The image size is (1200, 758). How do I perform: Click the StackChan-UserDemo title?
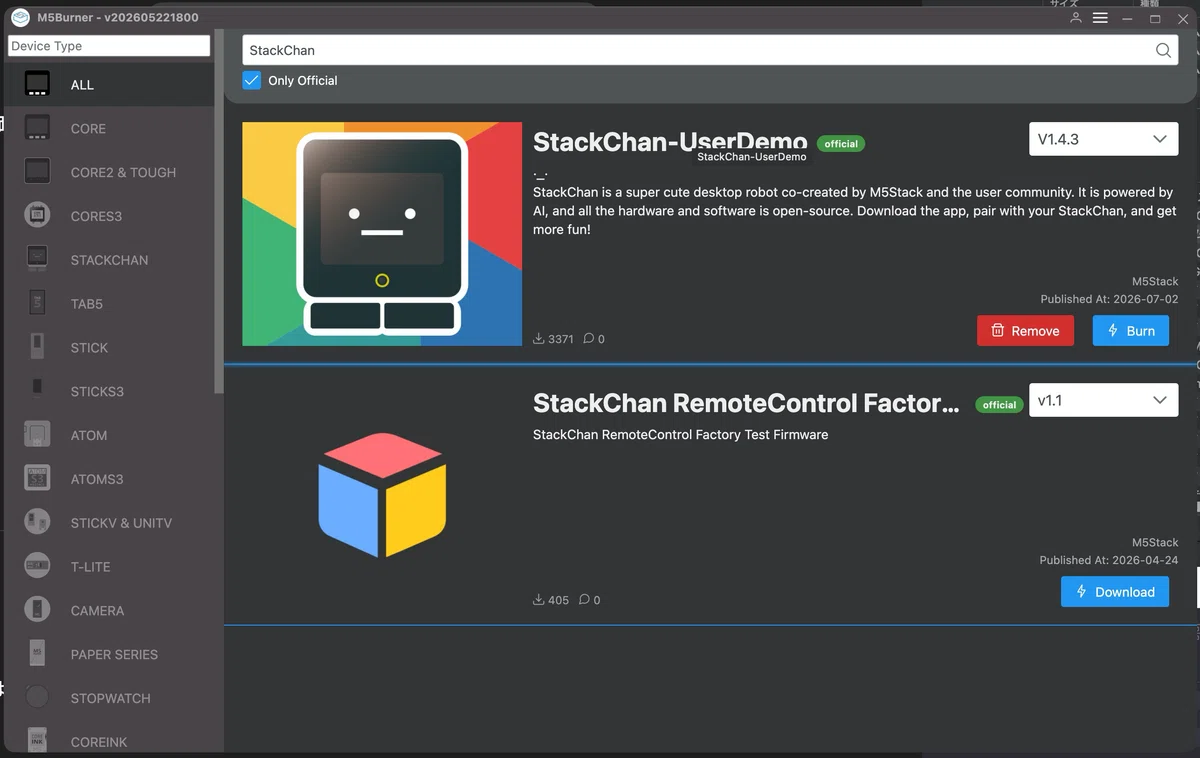[670, 142]
